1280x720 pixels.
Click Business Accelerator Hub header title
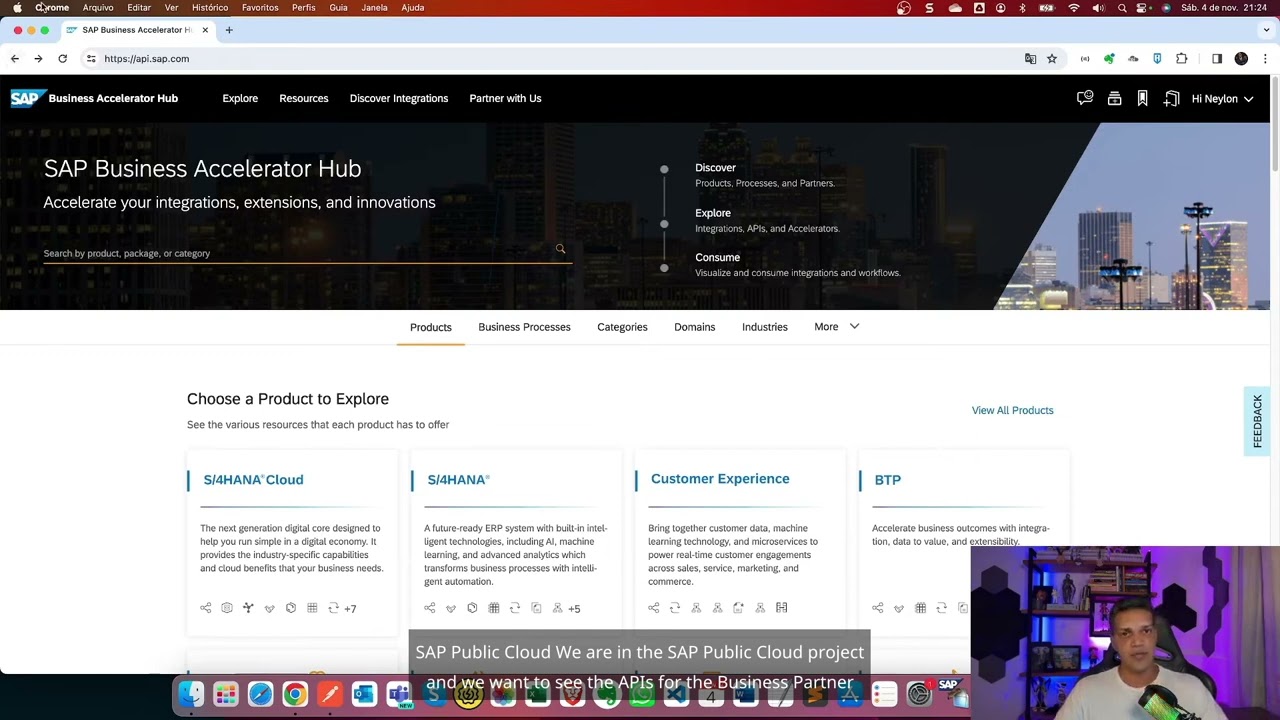pyautogui.click(x=113, y=98)
